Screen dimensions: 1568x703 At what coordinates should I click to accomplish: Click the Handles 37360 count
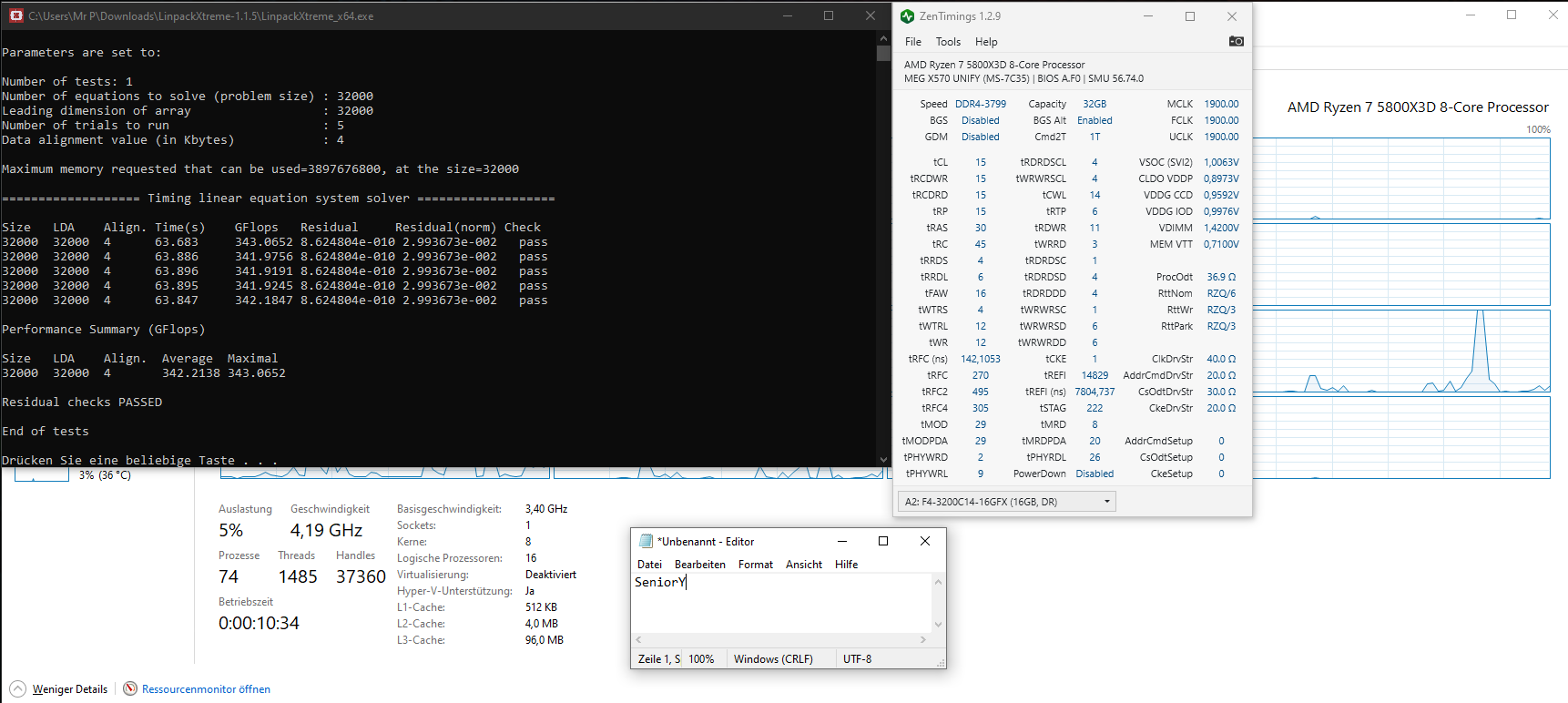[x=361, y=577]
